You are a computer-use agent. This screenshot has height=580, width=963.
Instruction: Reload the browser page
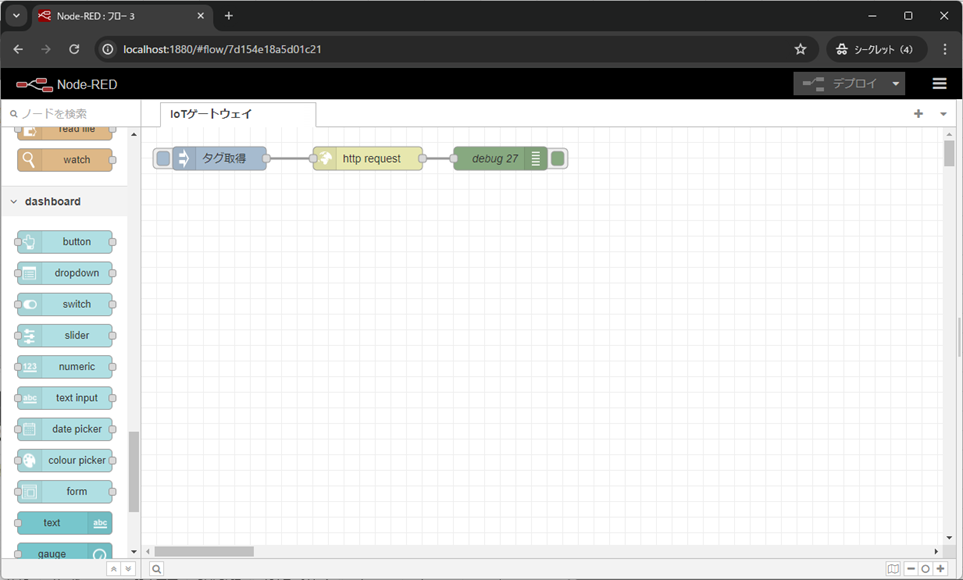point(74,49)
